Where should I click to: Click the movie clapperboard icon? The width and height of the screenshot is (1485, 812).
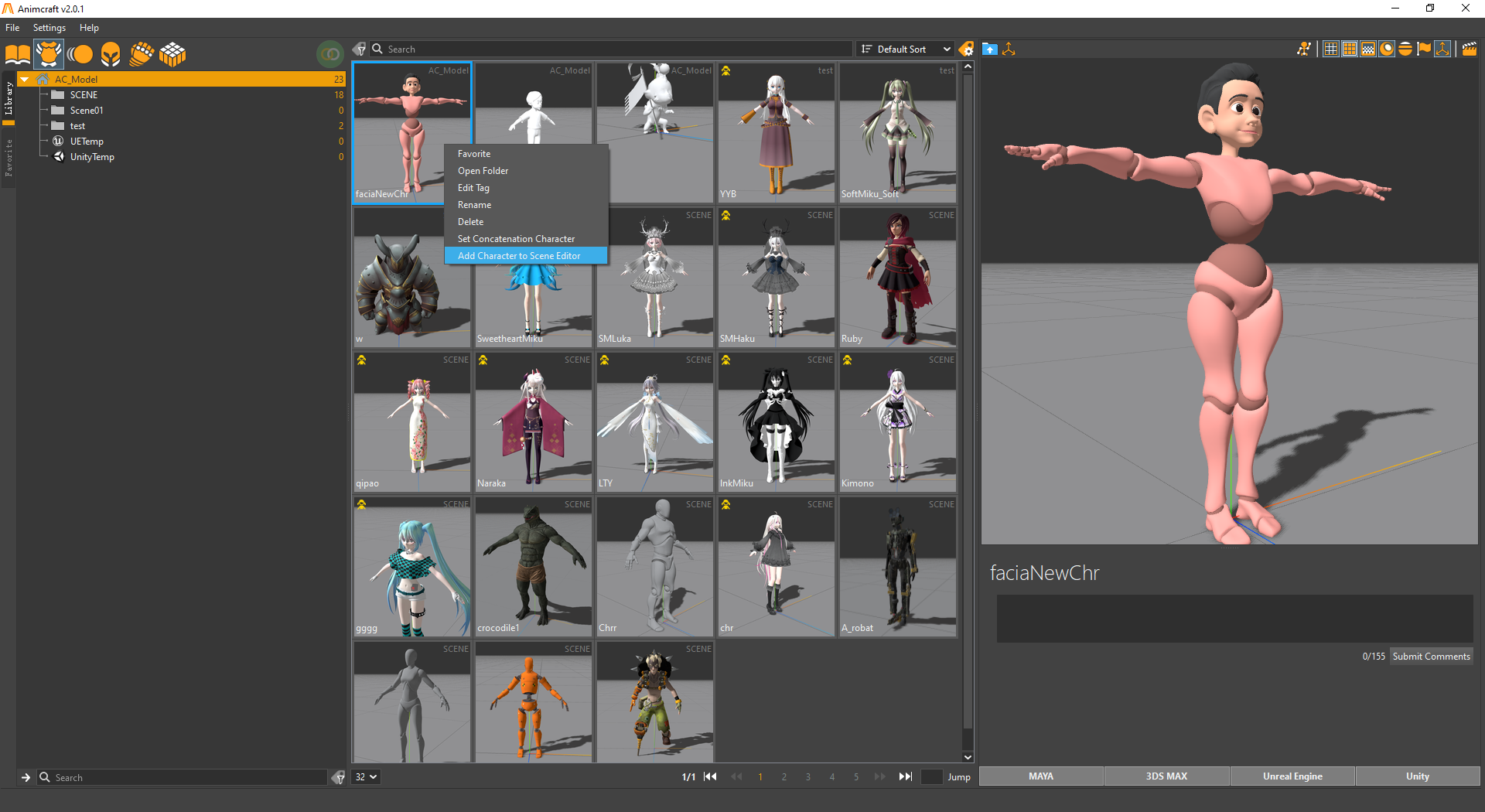[1470, 49]
